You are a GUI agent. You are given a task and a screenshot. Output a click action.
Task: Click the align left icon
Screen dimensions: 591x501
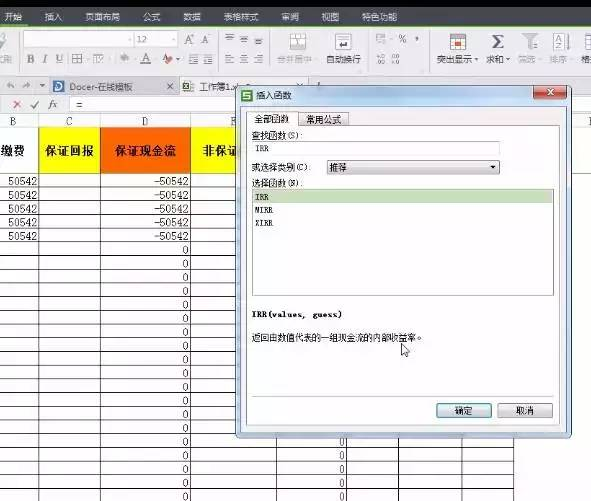230,59
